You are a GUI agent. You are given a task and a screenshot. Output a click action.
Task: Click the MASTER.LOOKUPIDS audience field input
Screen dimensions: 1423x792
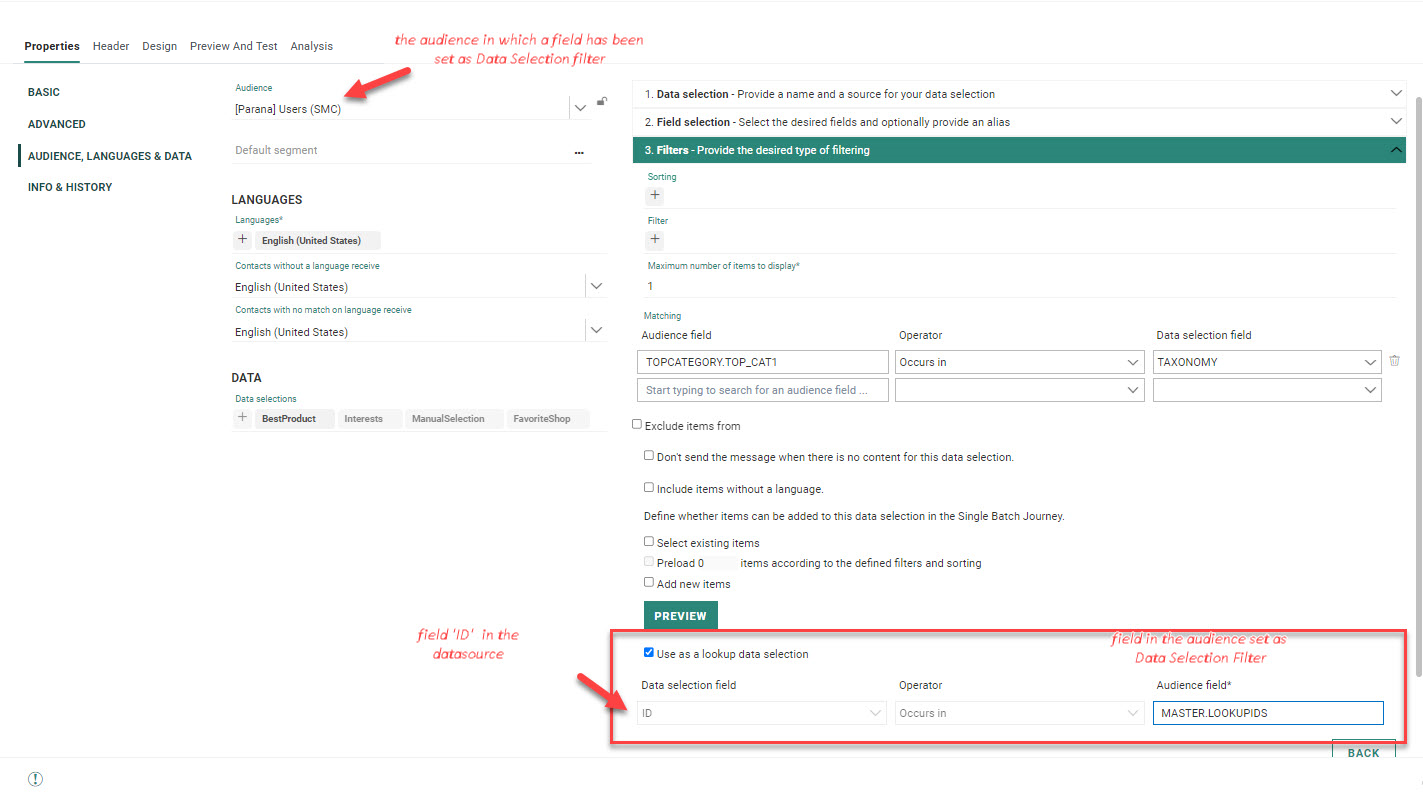1267,713
